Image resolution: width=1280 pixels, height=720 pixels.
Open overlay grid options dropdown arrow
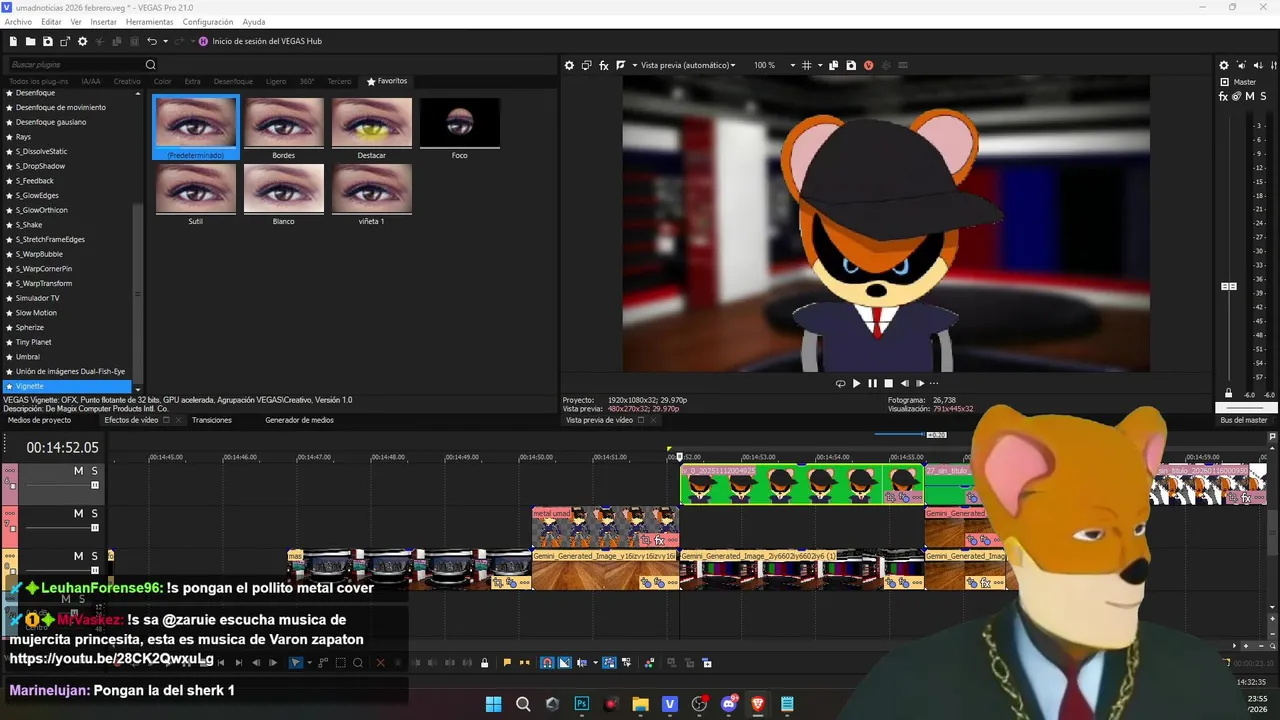click(818, 65)
